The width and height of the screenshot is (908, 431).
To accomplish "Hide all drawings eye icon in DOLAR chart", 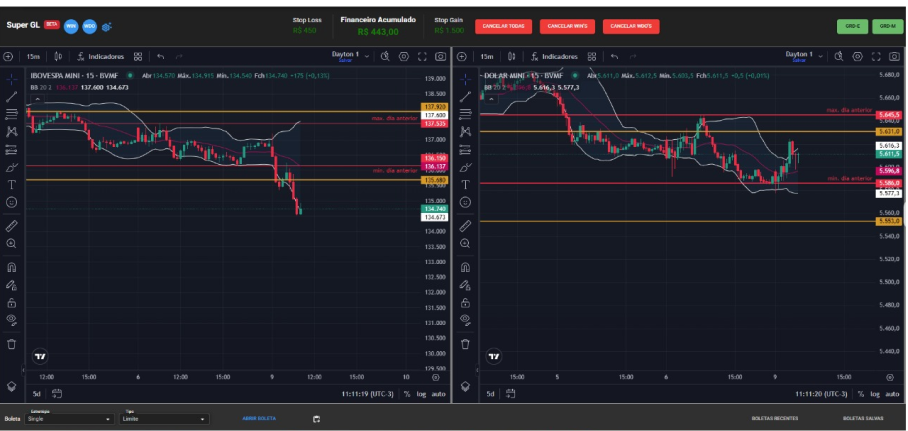I will pos(466,319).
